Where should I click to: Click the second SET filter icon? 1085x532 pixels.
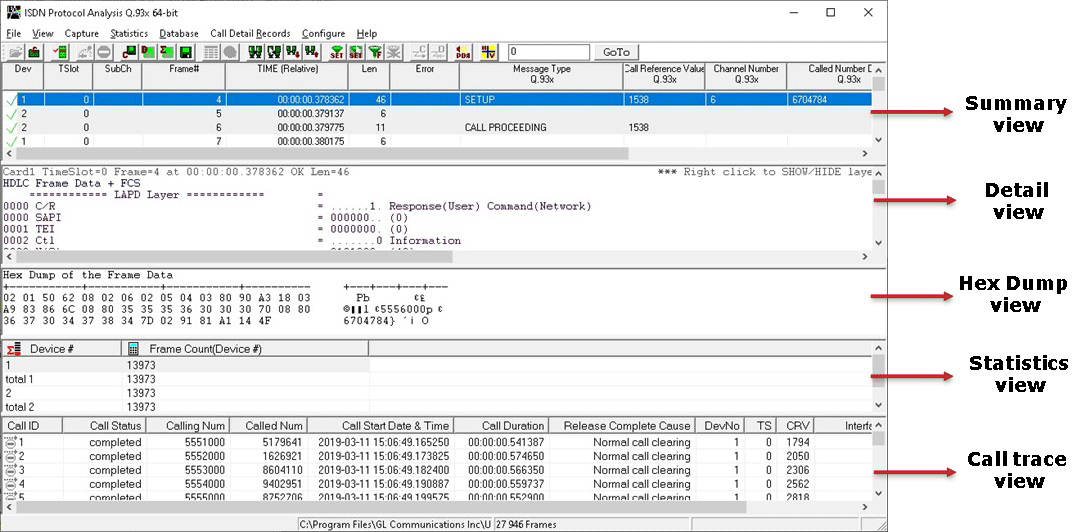point(356,53)
